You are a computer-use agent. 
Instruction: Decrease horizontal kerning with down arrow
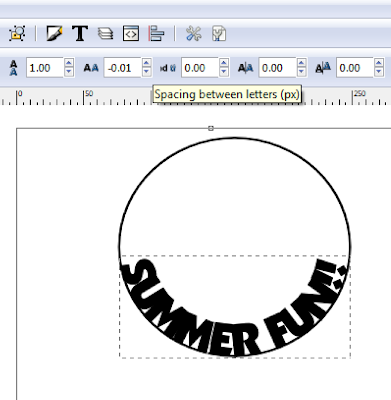301,72
